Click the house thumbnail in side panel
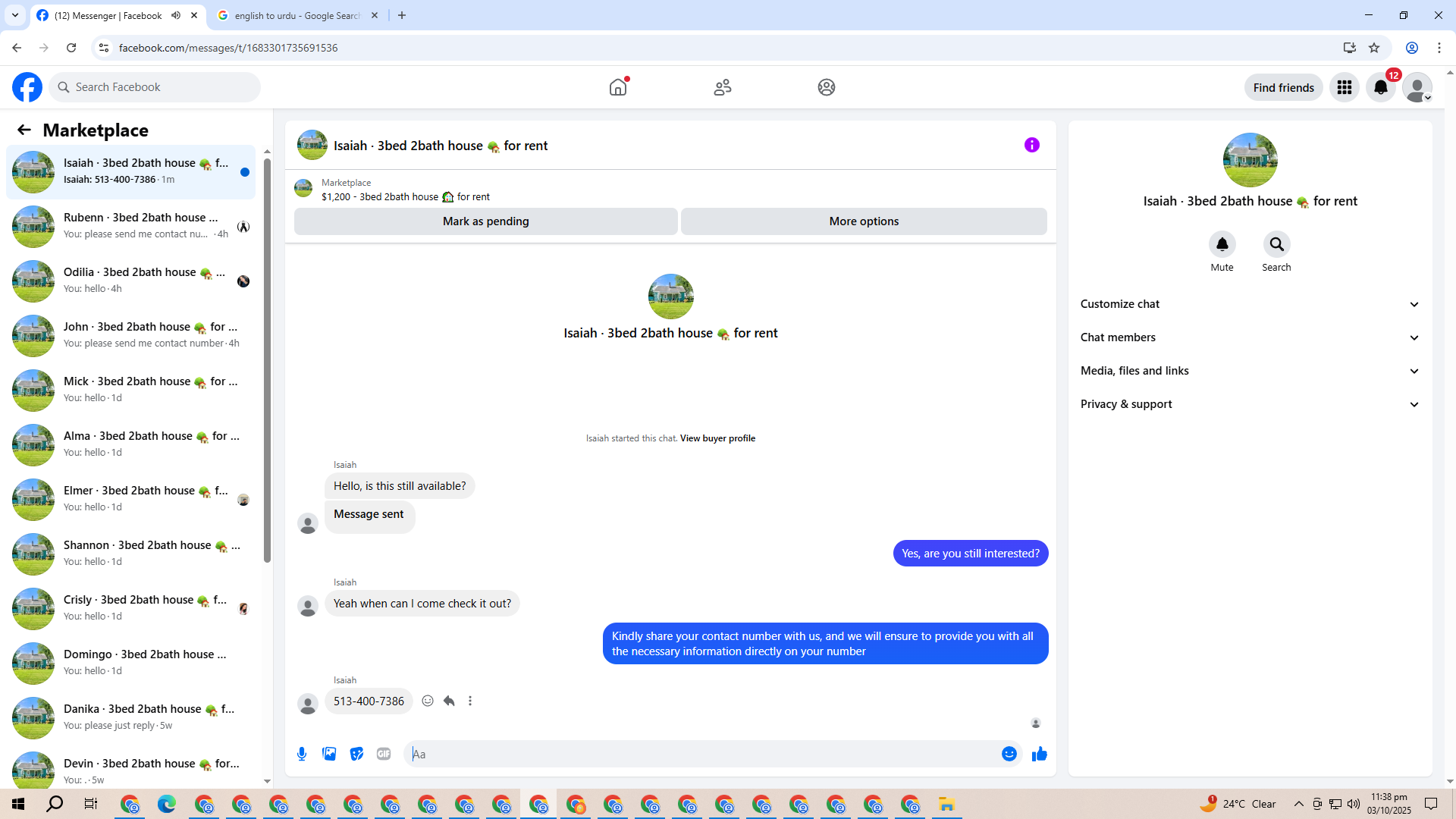The width and height of the screenshot is (1456, 819). [1250, 160]
